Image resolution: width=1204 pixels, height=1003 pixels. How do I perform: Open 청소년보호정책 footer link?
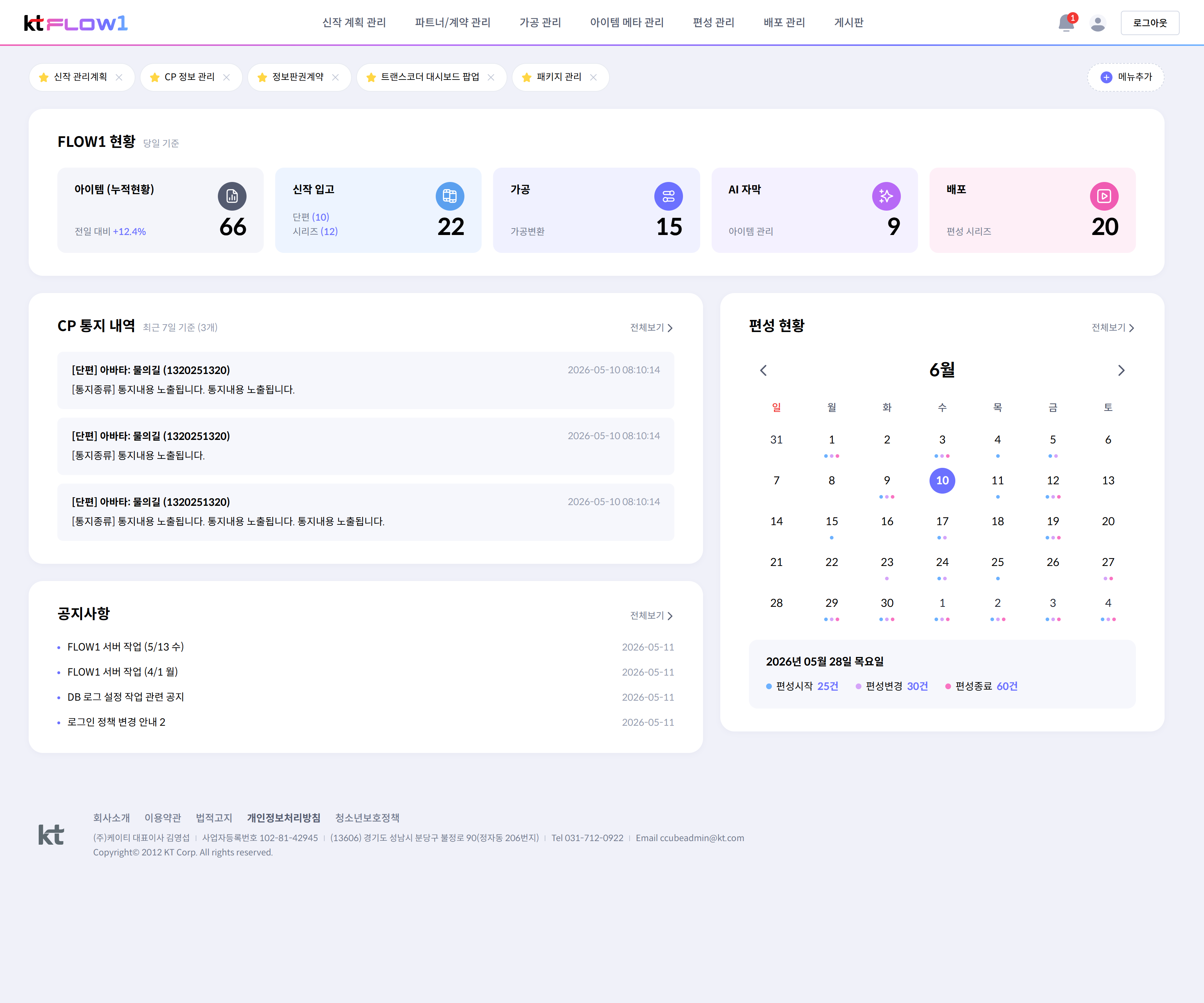368,818
